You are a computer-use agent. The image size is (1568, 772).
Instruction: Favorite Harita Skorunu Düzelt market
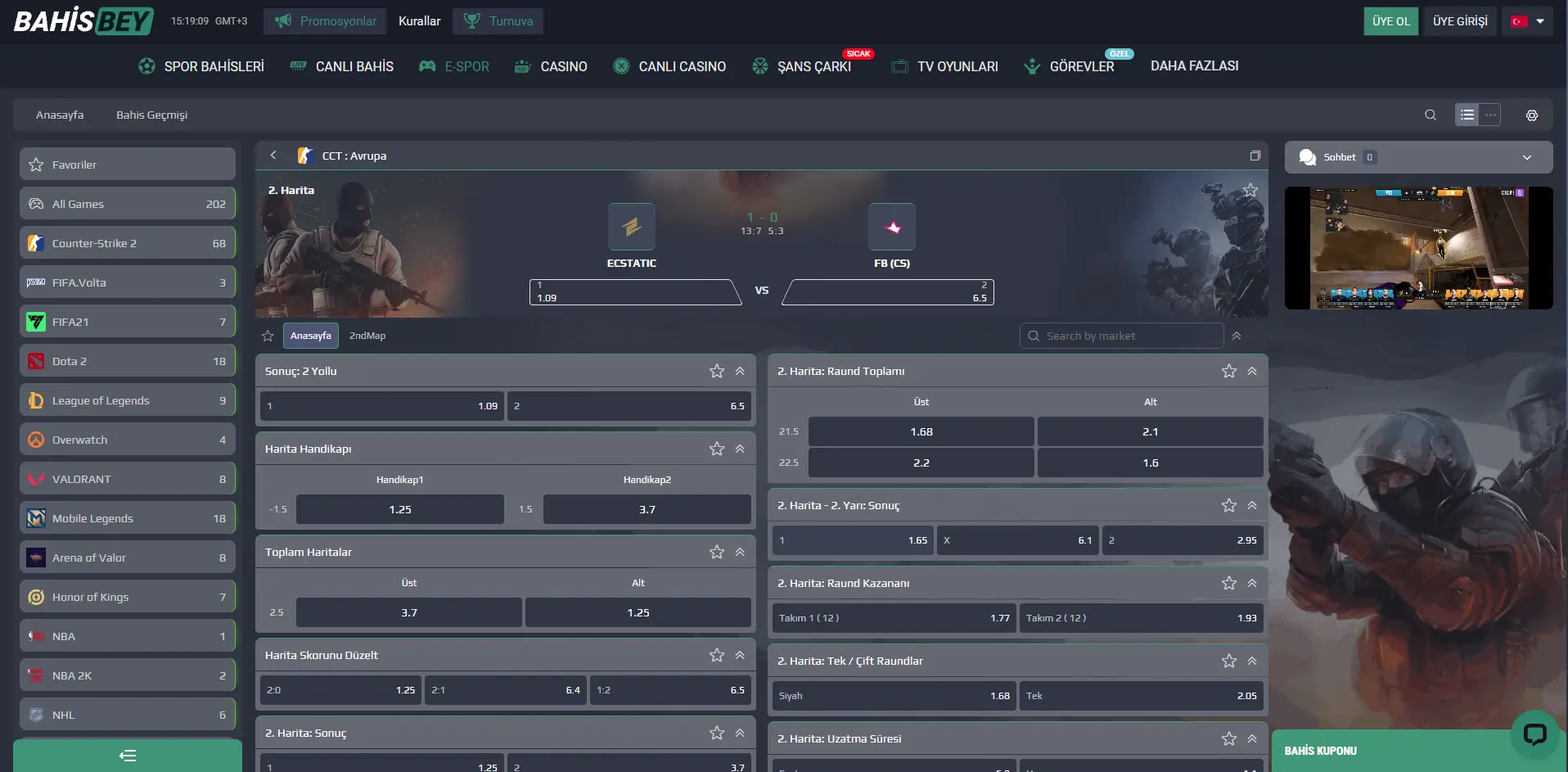click(x=717, y=655)
